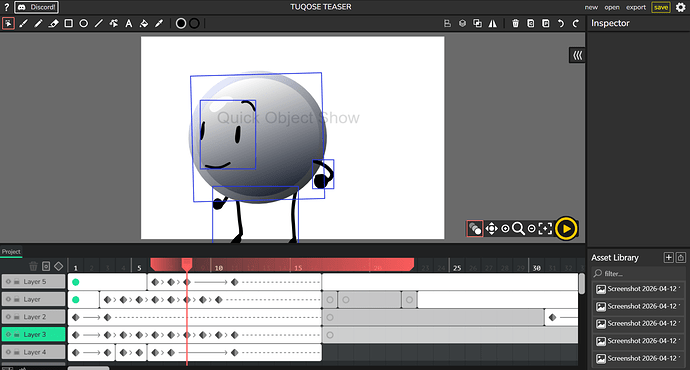Open the Discord link
The width and height of the screenshot is (690, 370).
click(37, 7)
